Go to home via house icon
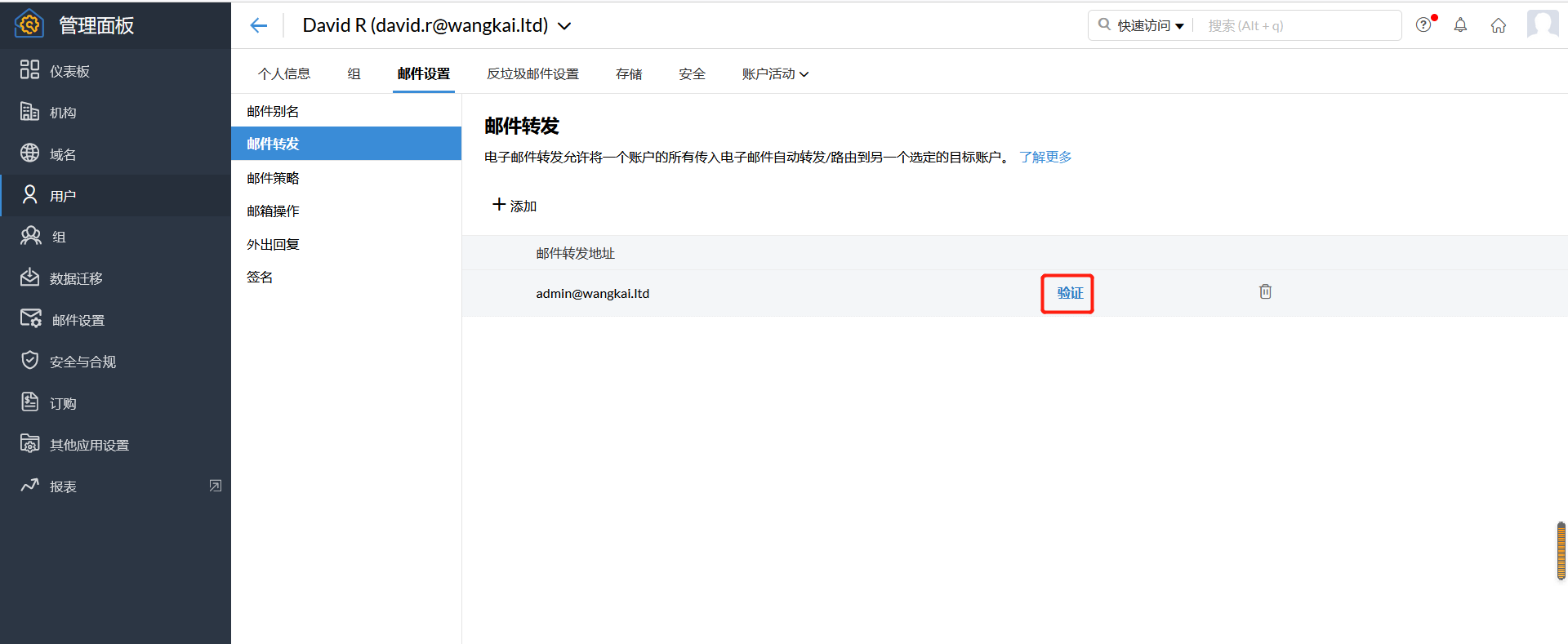 [x=1499, y=25]
